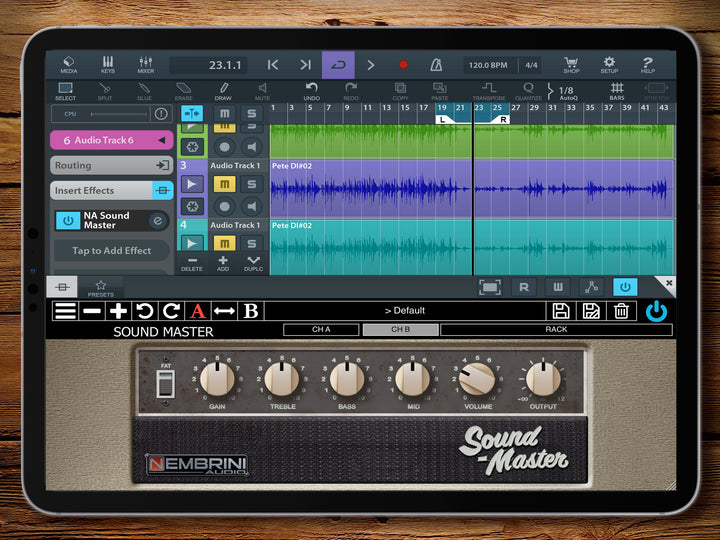The width and height of the screenshot is (720, 540).
Task: Tap to Add Effect button
Action: (x=111, y=251)
